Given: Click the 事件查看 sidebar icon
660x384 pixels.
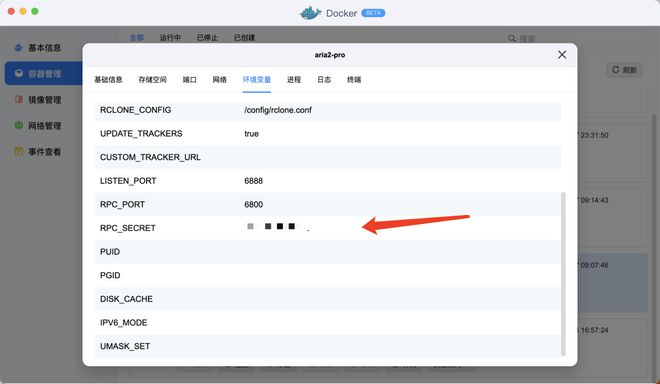Looking at the screenshot, I should tap(19, 151).
